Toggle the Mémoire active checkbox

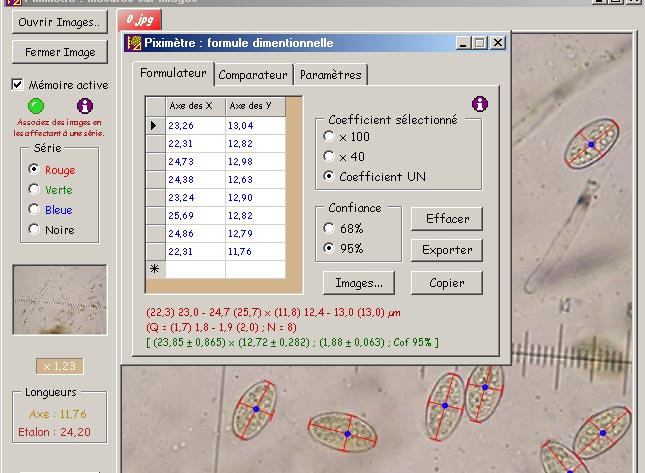pos(17,85)
